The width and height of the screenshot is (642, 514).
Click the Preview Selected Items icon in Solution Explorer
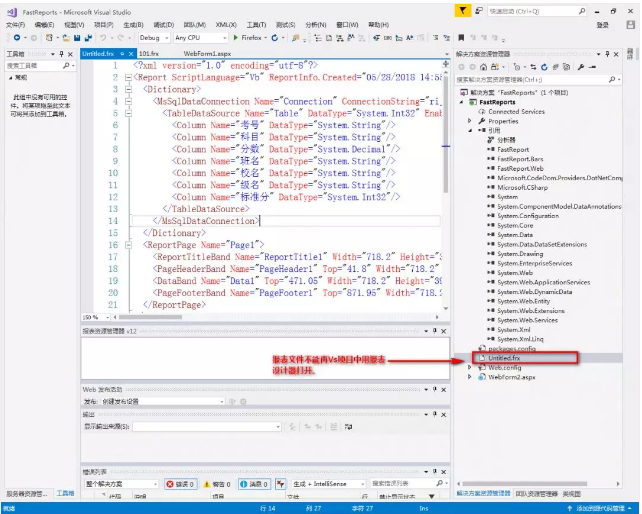(592, 67)
